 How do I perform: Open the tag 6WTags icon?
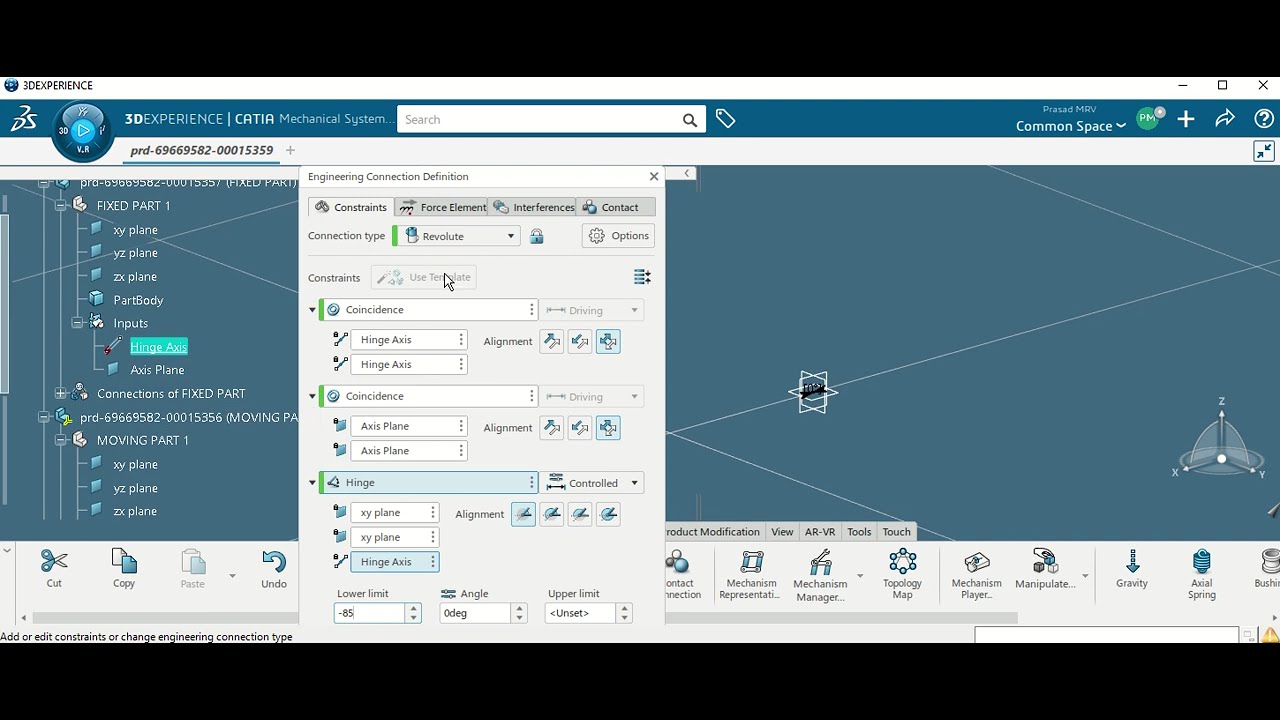tap(725, 119)
